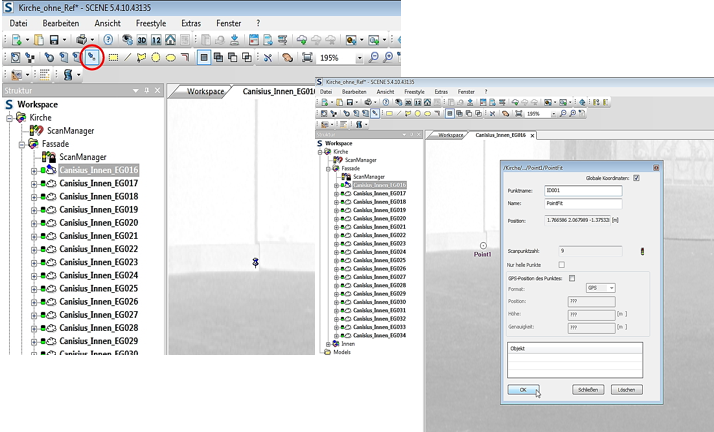Open the Extras menu in right window
Image resolution: width=714 pixels, height=432 pixels.
click(x=441, y=91)
